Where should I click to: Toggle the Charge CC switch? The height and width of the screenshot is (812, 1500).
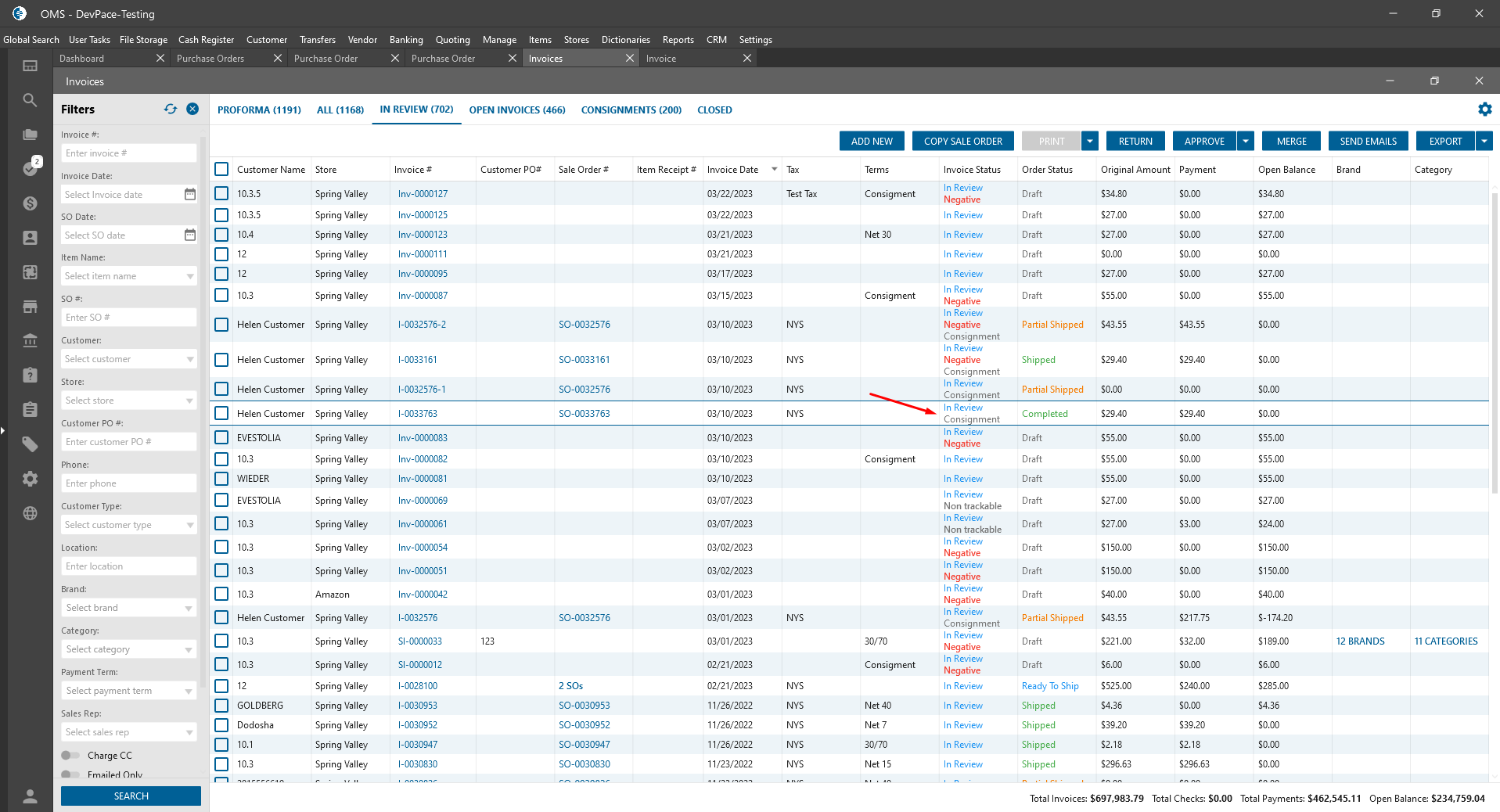tap(70, 756)
